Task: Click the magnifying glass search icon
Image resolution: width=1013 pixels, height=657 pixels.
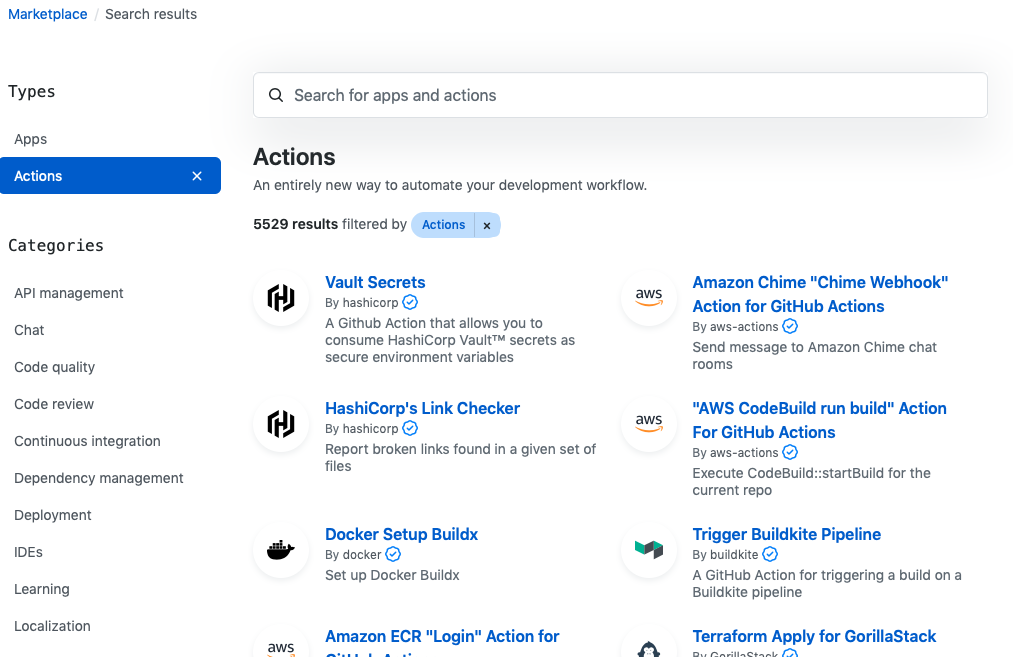Action: point(276,96)
